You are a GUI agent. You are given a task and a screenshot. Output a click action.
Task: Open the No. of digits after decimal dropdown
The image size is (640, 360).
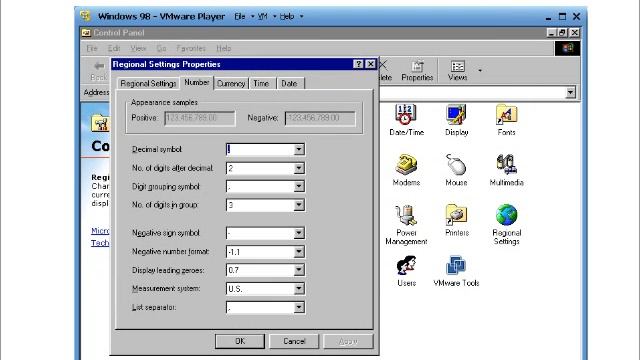[299, 168]
